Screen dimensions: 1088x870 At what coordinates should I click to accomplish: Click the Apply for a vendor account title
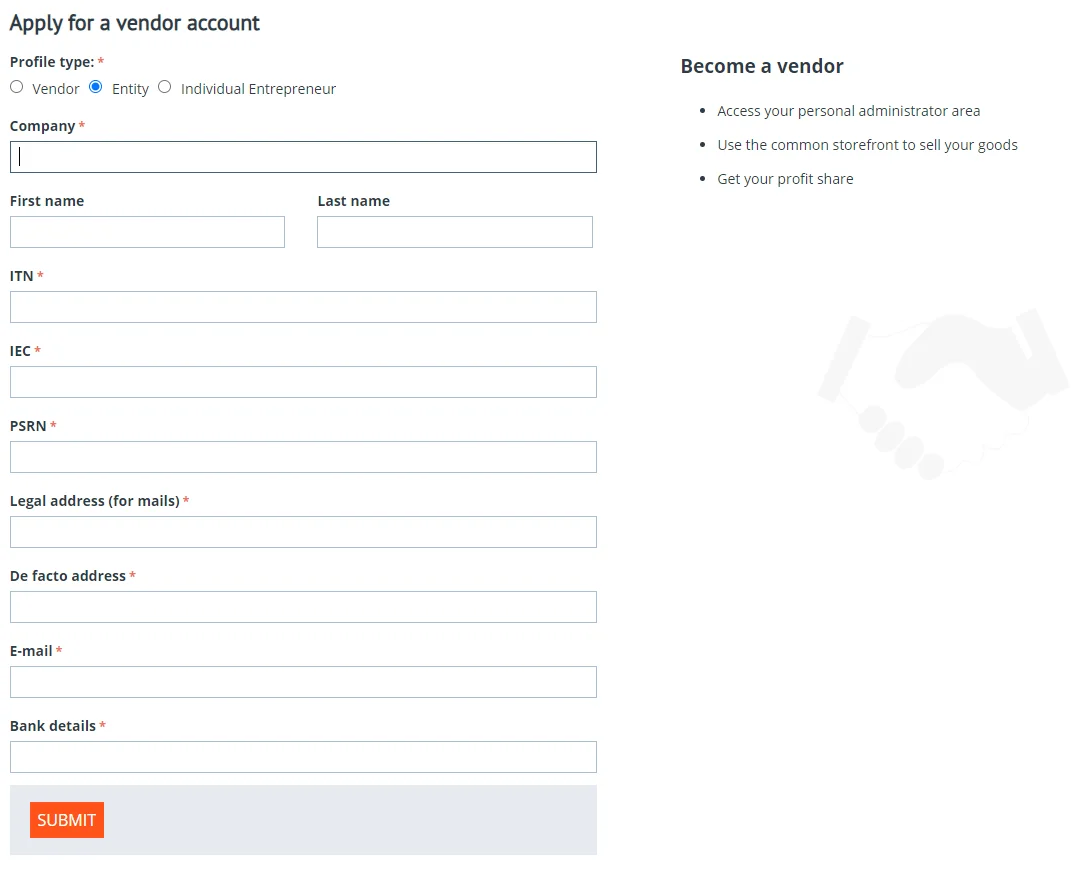135,23
